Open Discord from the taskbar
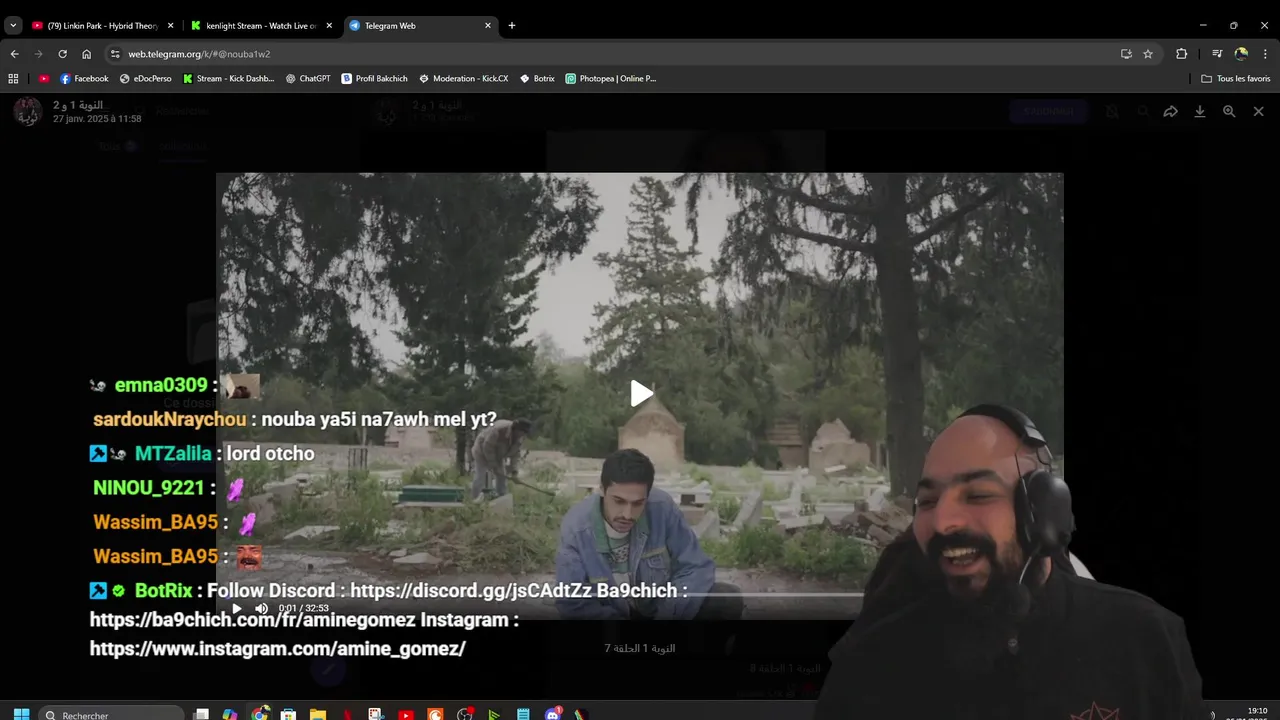Viewport: 1280px width, 720px height. tap(553, 715)
